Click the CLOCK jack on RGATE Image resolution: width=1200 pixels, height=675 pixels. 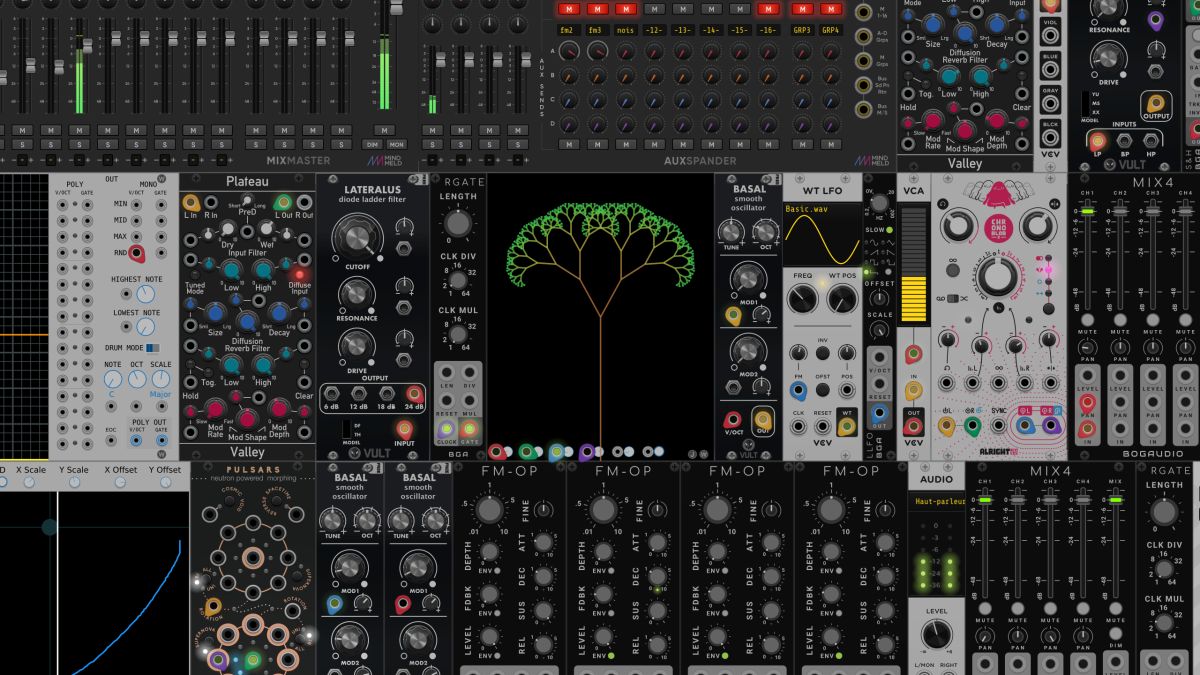pyautogui.click(x=446, y=430)
